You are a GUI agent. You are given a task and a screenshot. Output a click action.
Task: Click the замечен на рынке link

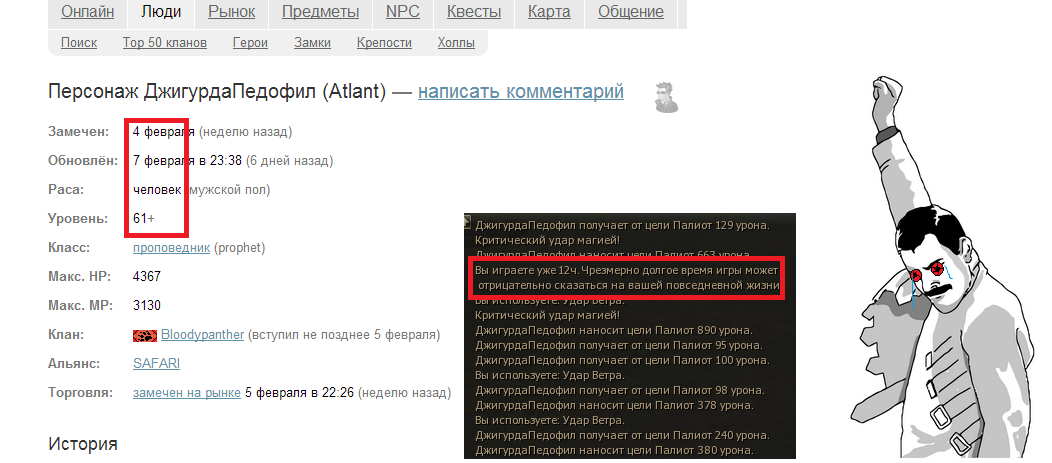(x=187, y=393)
